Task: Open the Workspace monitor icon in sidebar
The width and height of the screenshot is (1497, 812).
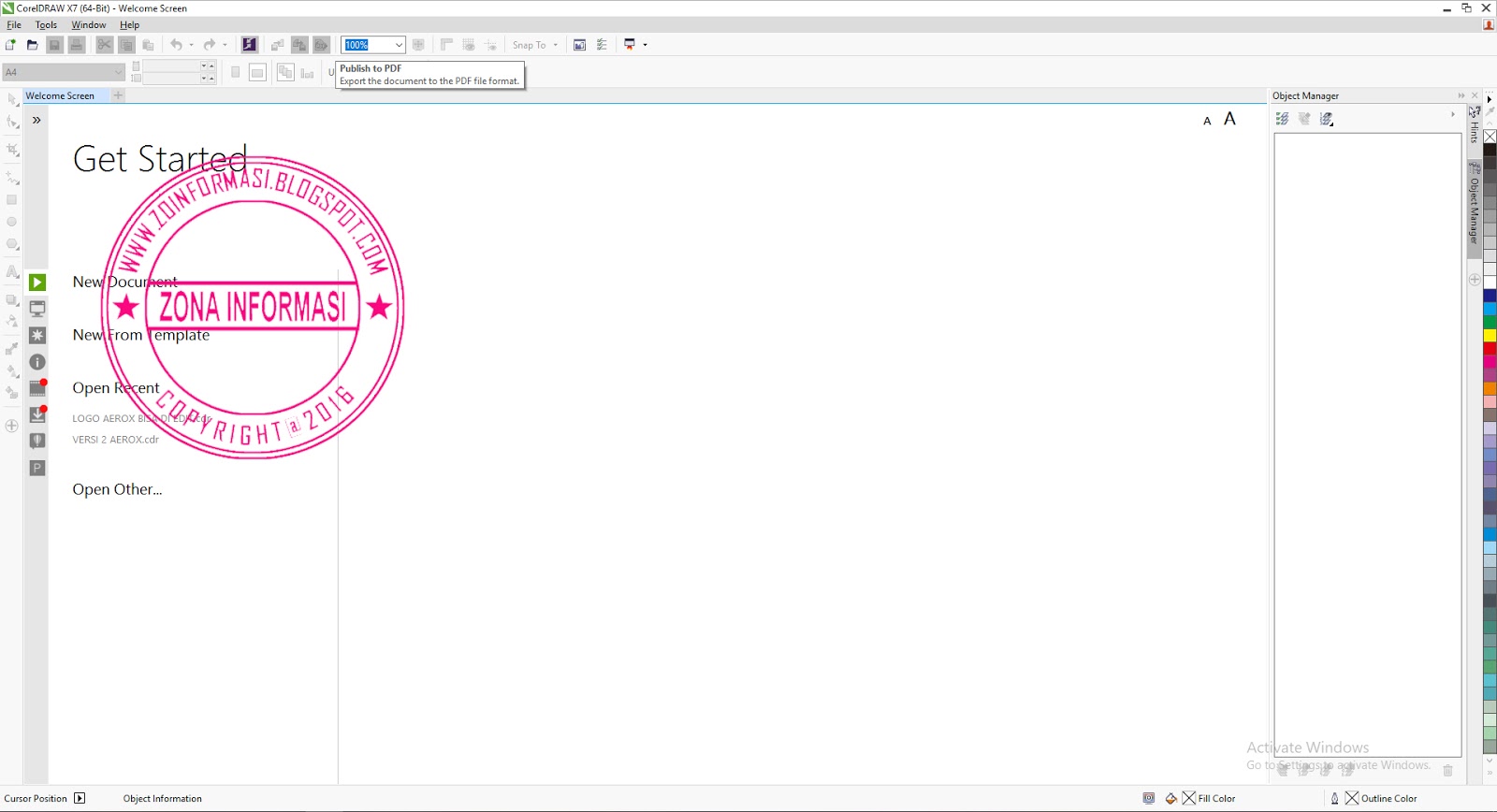Action: pyautogui.click(x=37, y=309)
